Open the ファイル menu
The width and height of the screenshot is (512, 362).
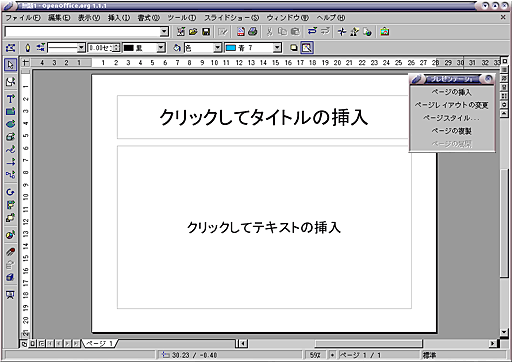tap(23, 18)
